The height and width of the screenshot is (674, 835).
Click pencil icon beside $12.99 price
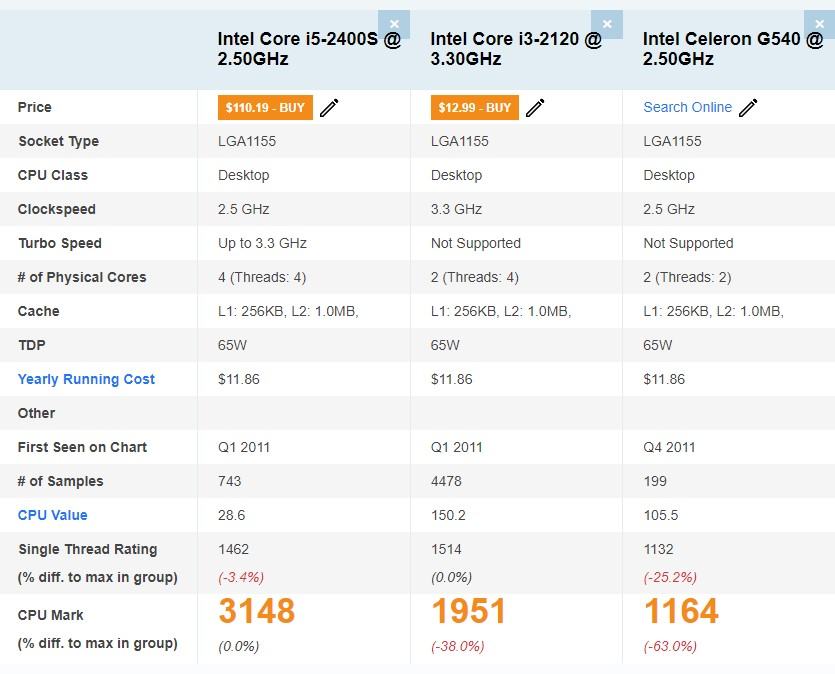point(535,108)
